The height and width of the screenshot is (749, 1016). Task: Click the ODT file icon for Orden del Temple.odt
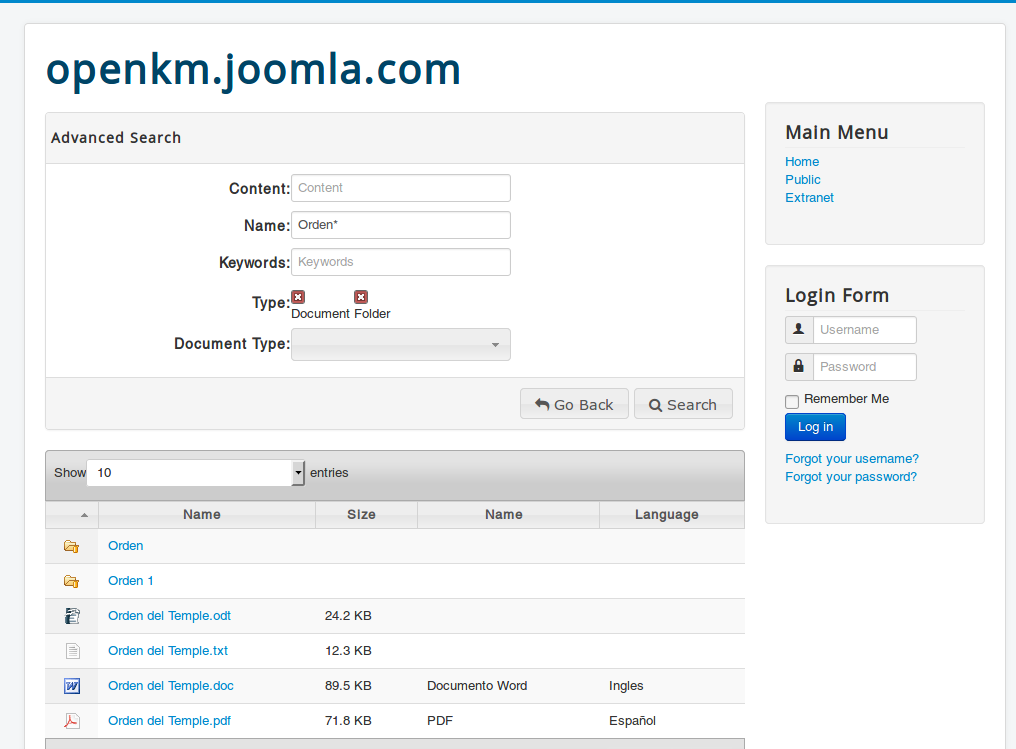pyautogui.click(x=72, y=616)
